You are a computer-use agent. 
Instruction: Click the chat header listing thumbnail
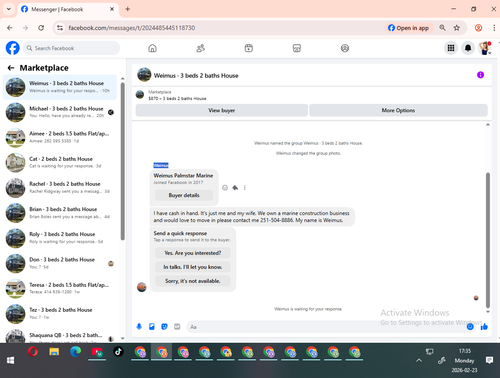pos(144,75)
